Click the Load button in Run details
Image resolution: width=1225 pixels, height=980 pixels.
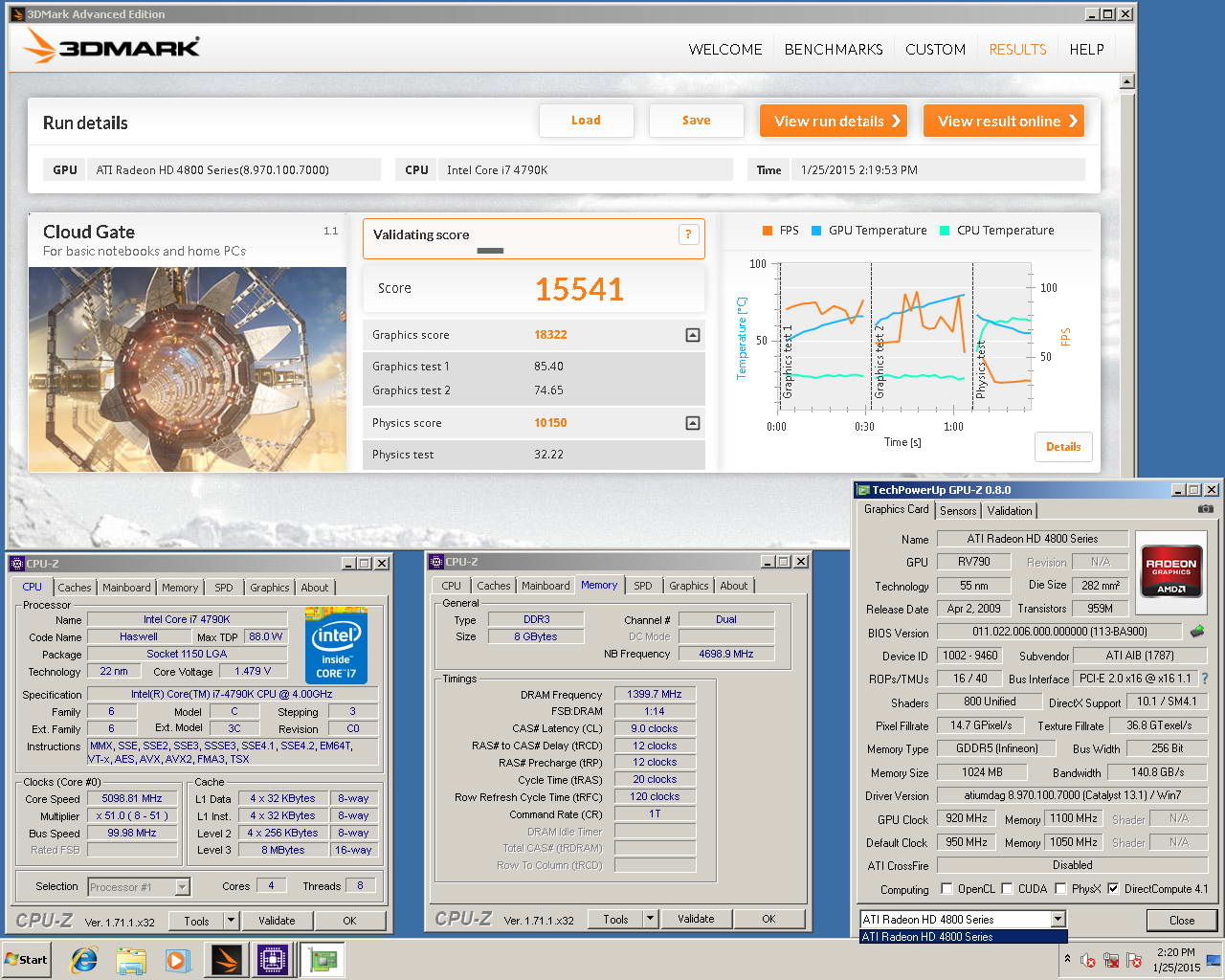pos(586,121)
